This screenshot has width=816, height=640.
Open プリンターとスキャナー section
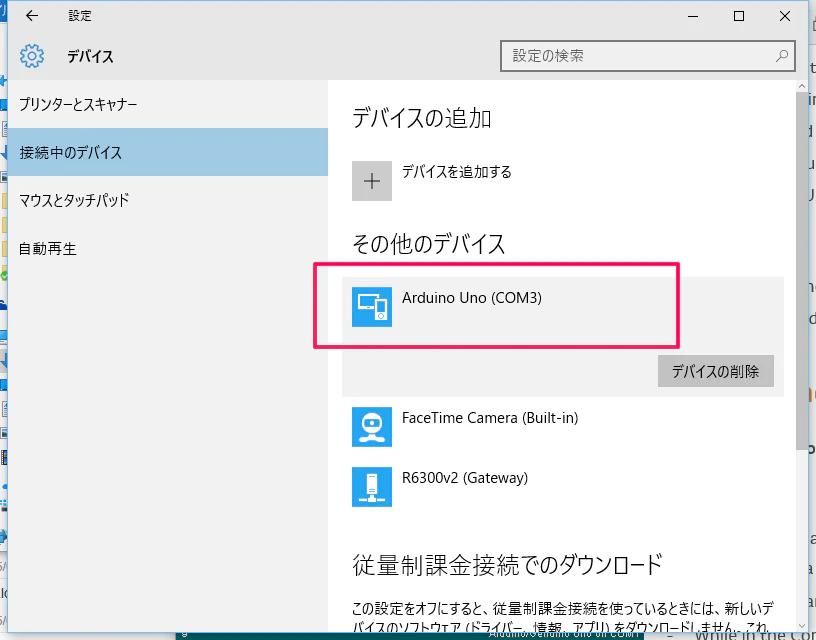coord(168,105)
